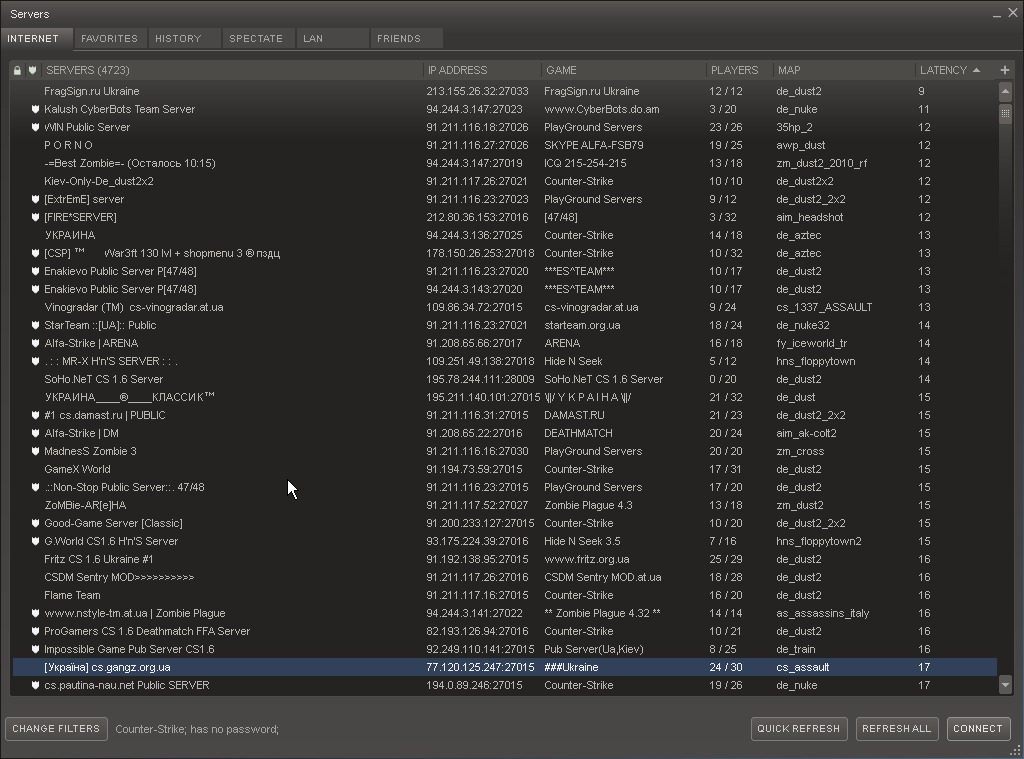
Task: Select the Vinogradar (TM) cs-vinogradar.at.ua row
Action: 504,307
